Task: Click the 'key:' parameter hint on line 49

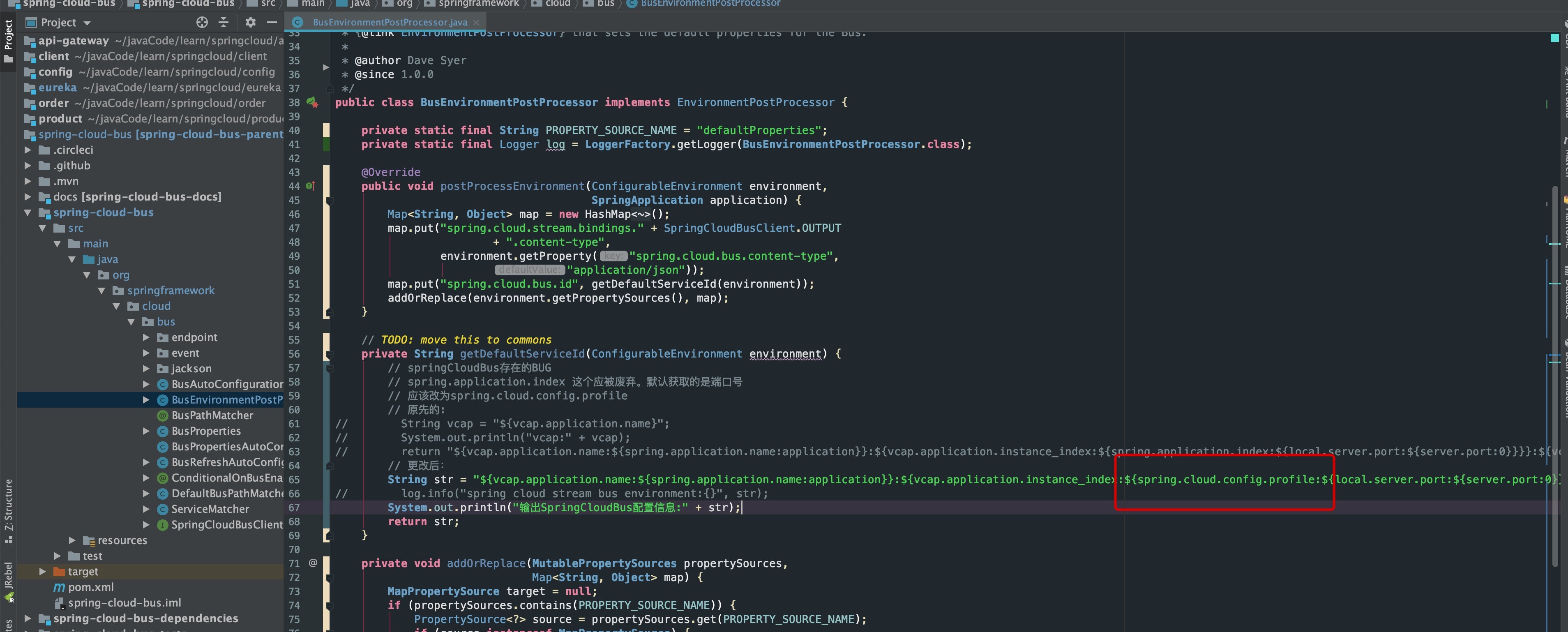Action: click(x=613, y=256)
